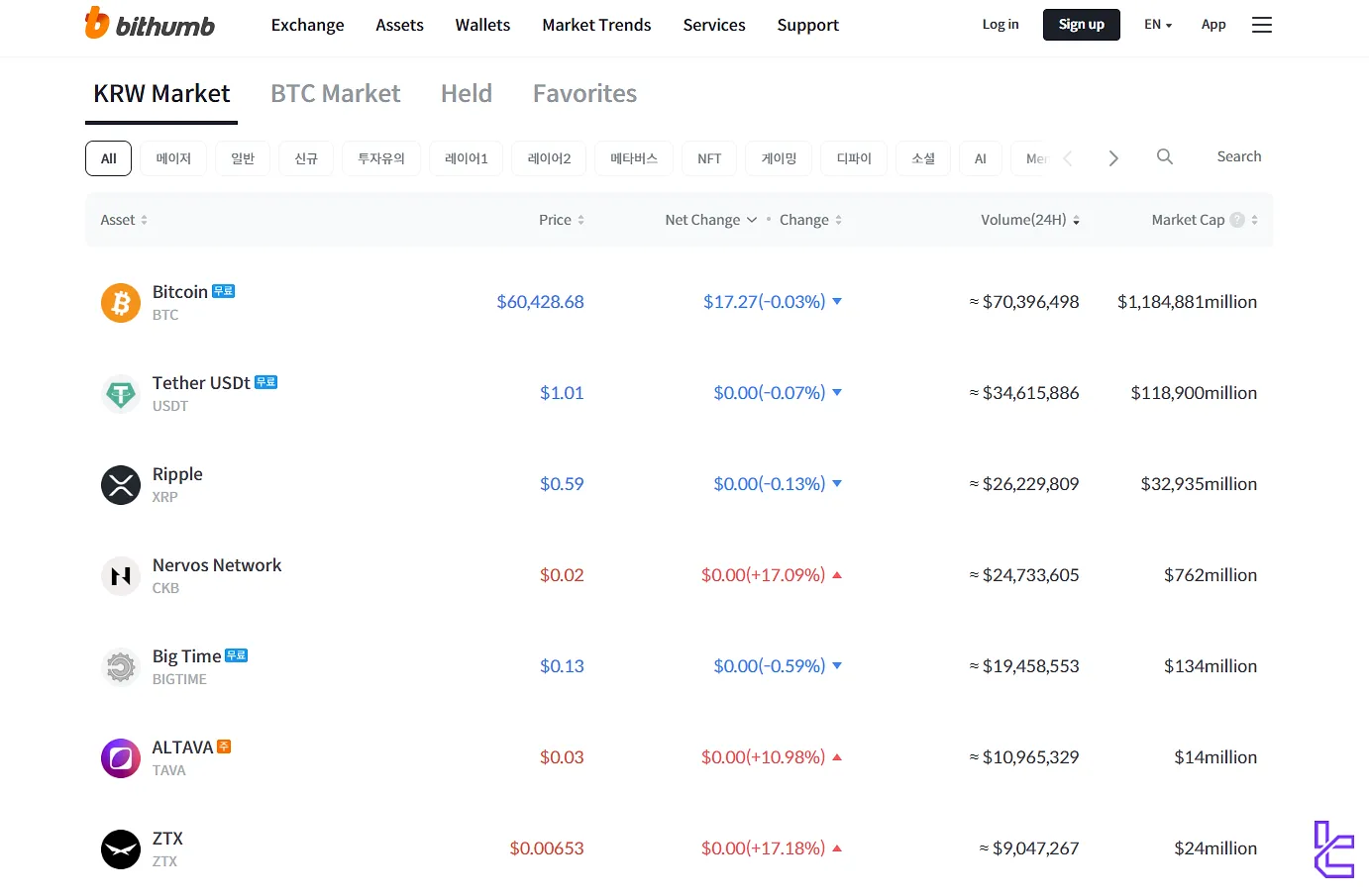Open the Support menu
The height and width of the screenshot is (896, 1369).
pos(807,25)
